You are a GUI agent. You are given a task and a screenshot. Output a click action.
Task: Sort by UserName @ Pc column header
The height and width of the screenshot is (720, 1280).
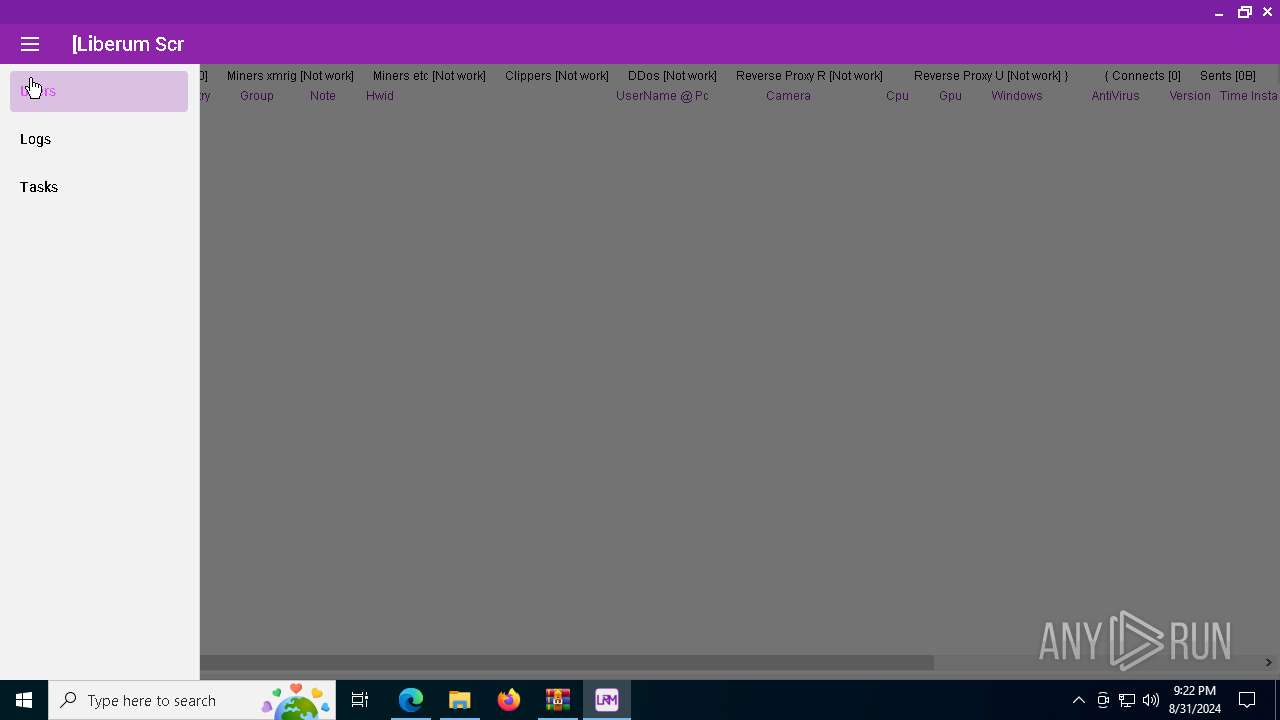click(662, 96)
